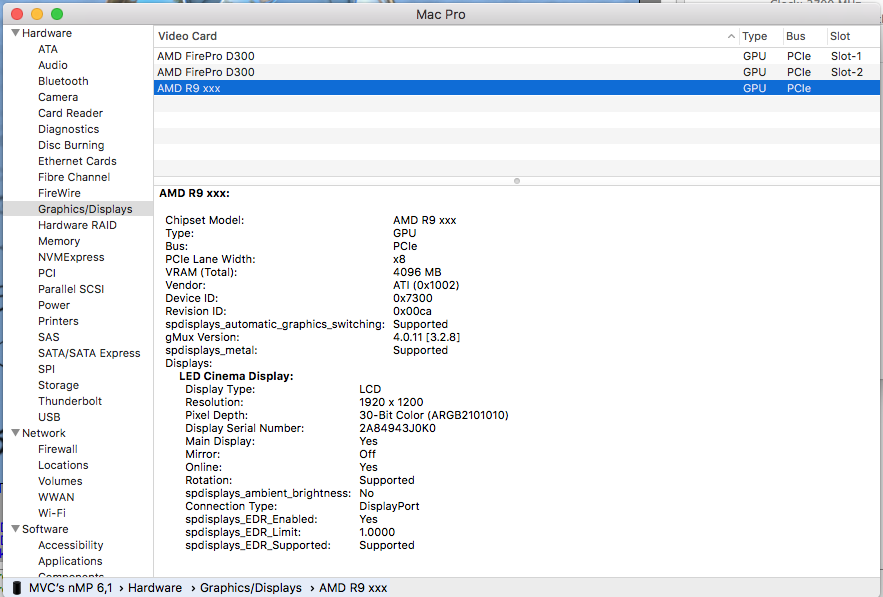The image size is (883, 597).
Task: Open Accessibility under Software
Action: [70, 545]
